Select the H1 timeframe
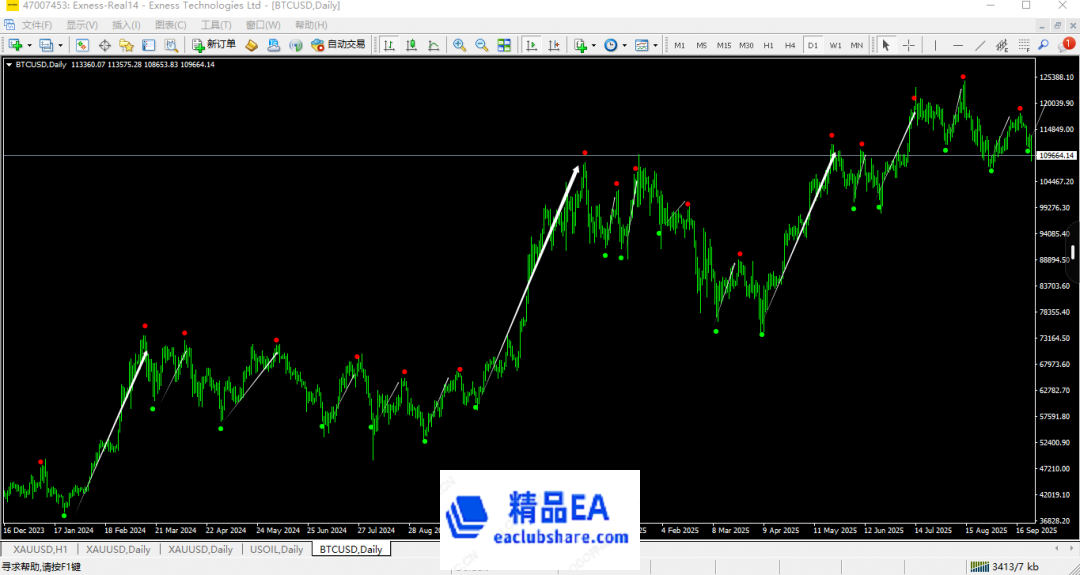The width and height of the screenshot is (1080, 575). click(769, 45)
